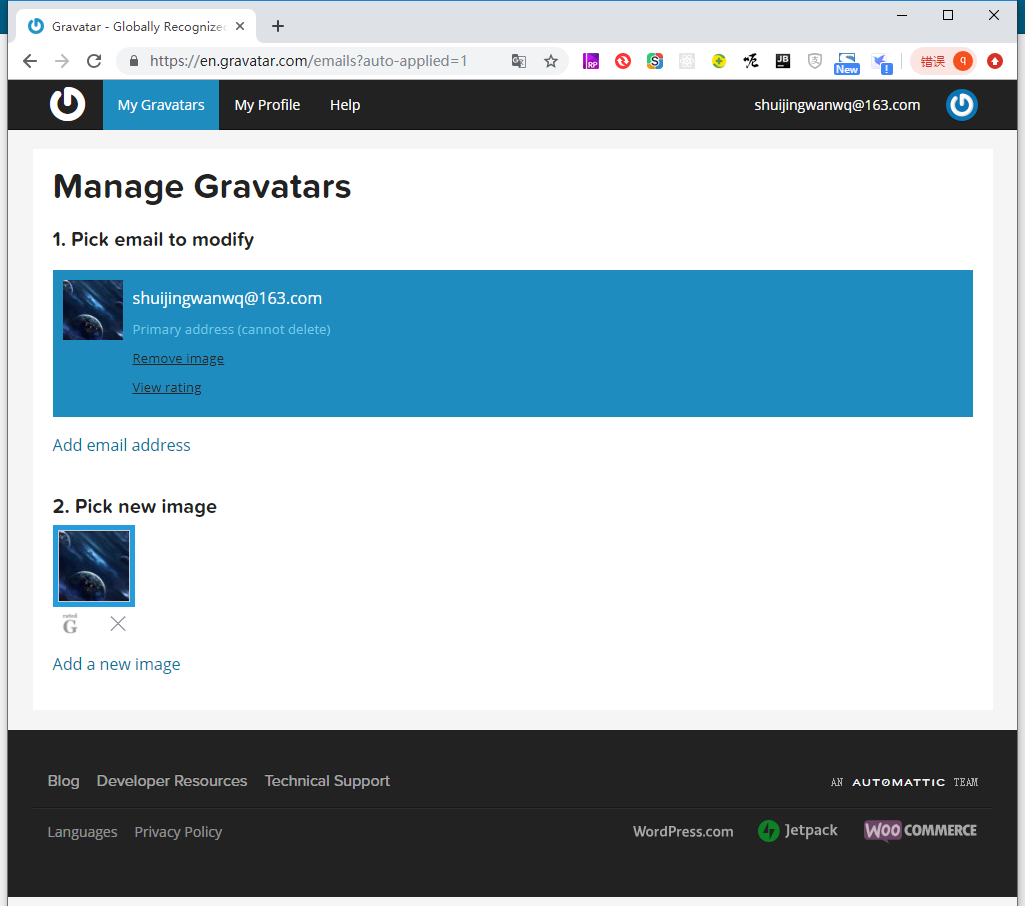
Task: Click the browser forward arrow
Action: point(62,61)
